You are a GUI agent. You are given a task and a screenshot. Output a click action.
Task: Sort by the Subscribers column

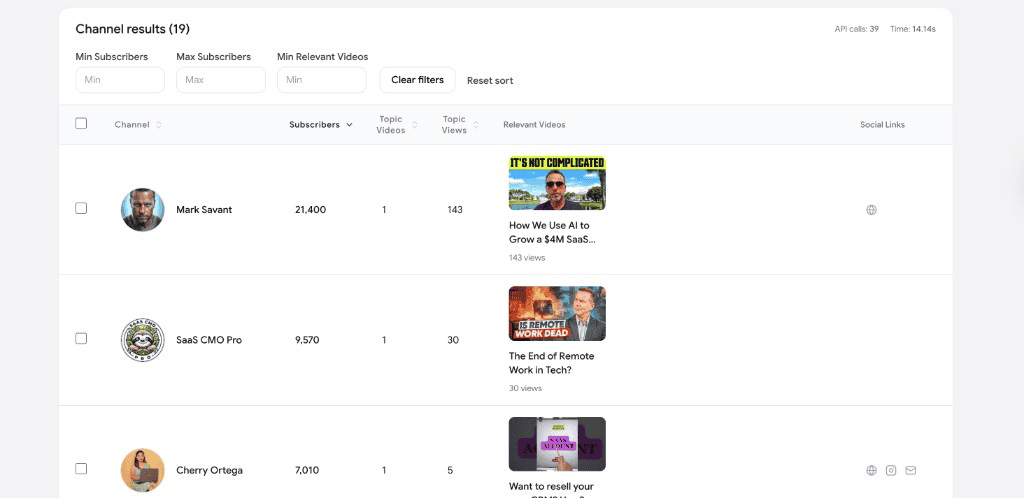click(x=321, y=125)
